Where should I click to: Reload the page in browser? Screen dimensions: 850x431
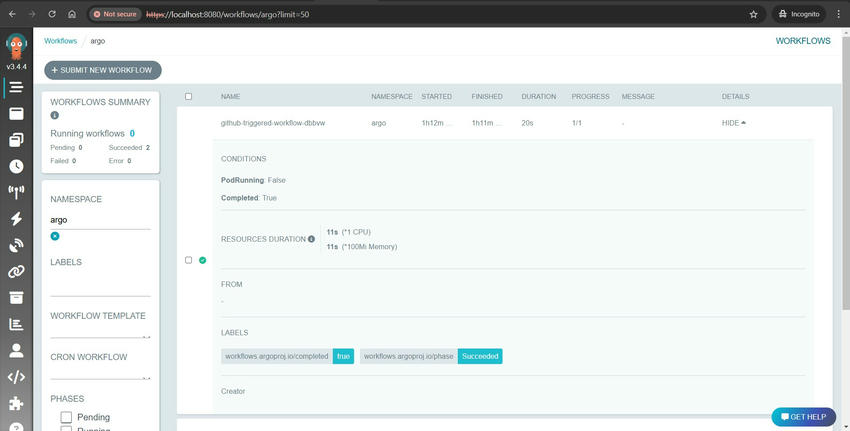tap(52, 14)
